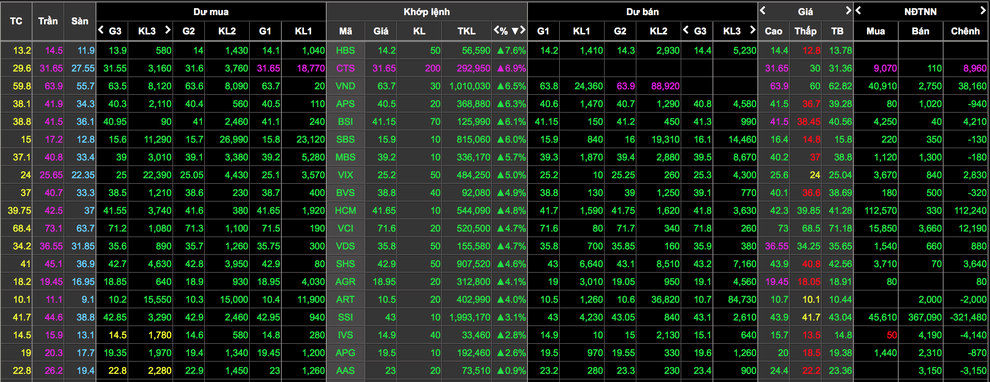Open the HBS stock symbol
This screenshot has width=990, height=382.
[x=345, y=51]
